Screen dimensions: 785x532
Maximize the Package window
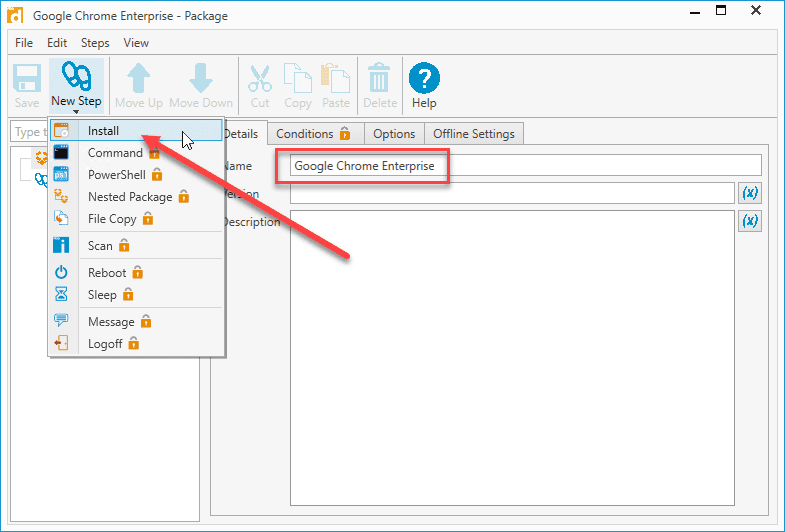tap(721, 10)
